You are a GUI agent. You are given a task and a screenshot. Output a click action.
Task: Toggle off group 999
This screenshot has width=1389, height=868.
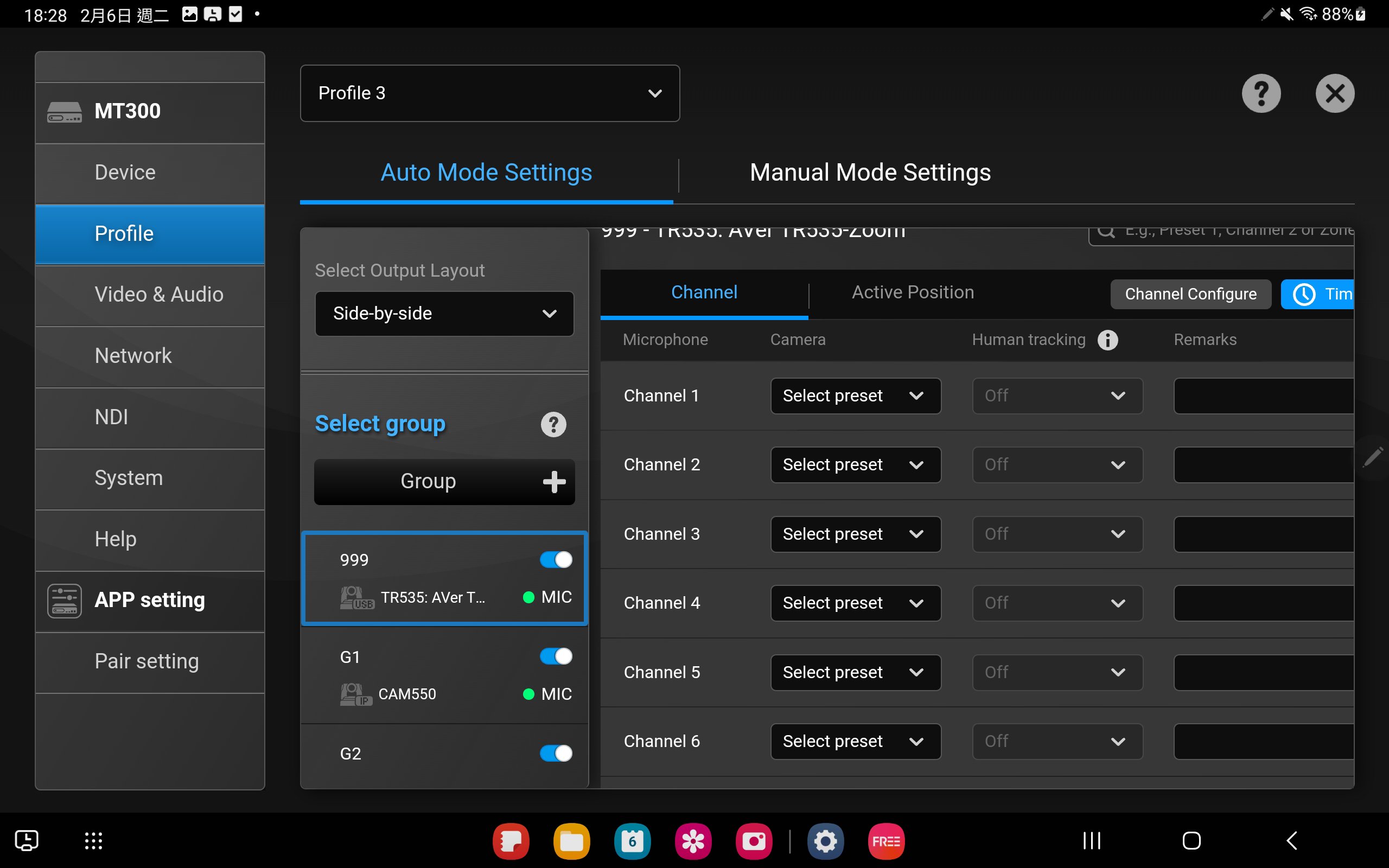point(556,560)
